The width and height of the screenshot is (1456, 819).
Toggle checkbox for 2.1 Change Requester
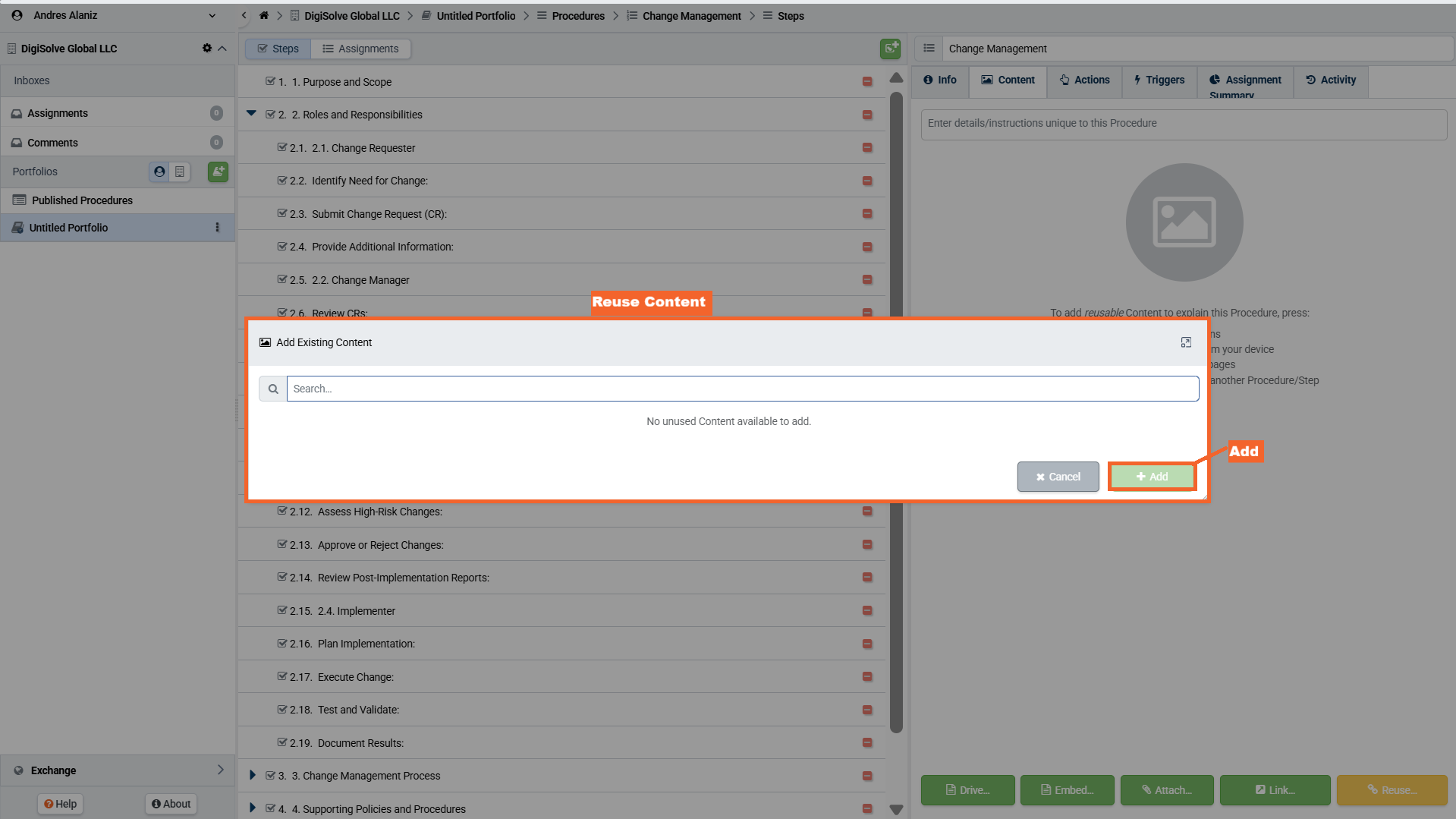tap(282, 148)
